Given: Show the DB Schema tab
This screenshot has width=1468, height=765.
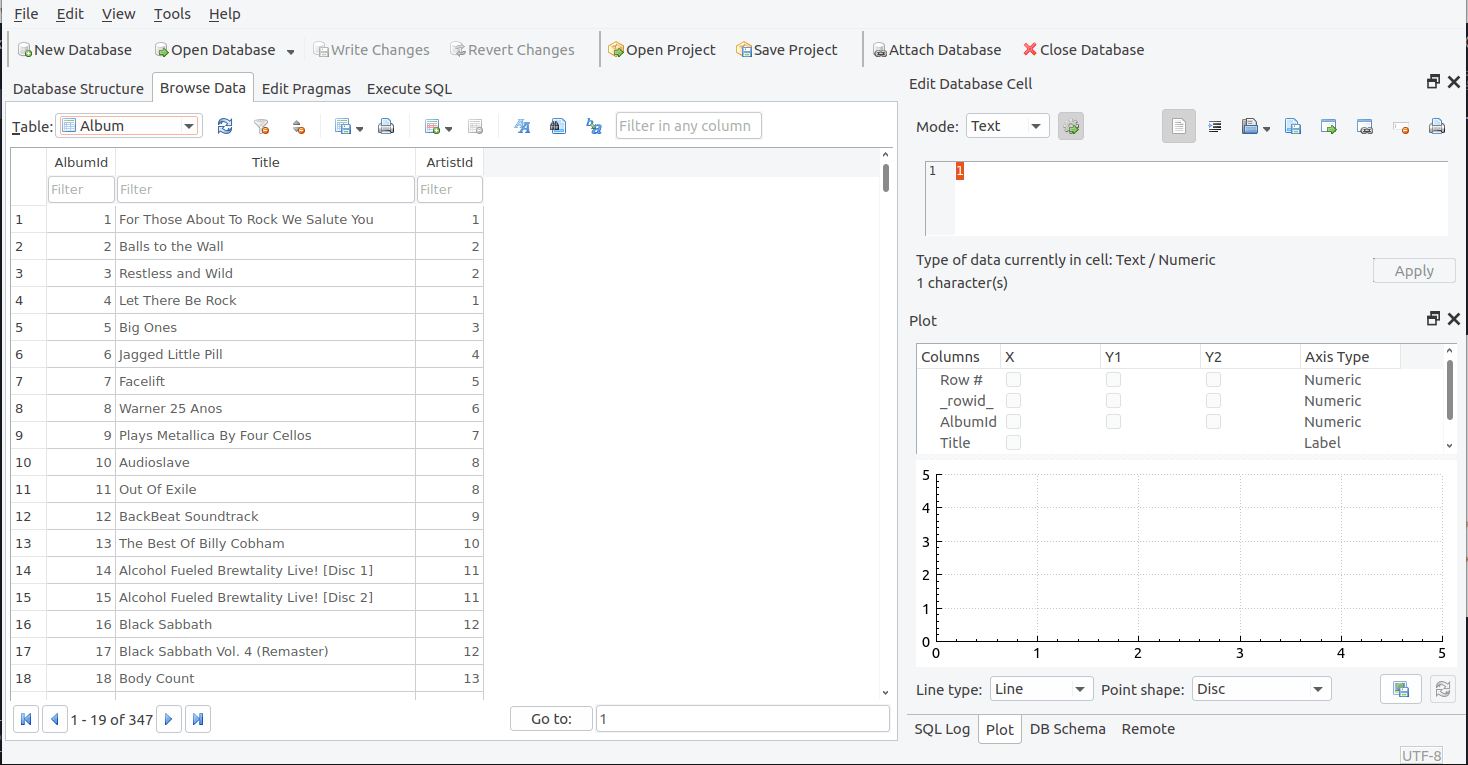Looking at the screenshot, I should 1067,729.
